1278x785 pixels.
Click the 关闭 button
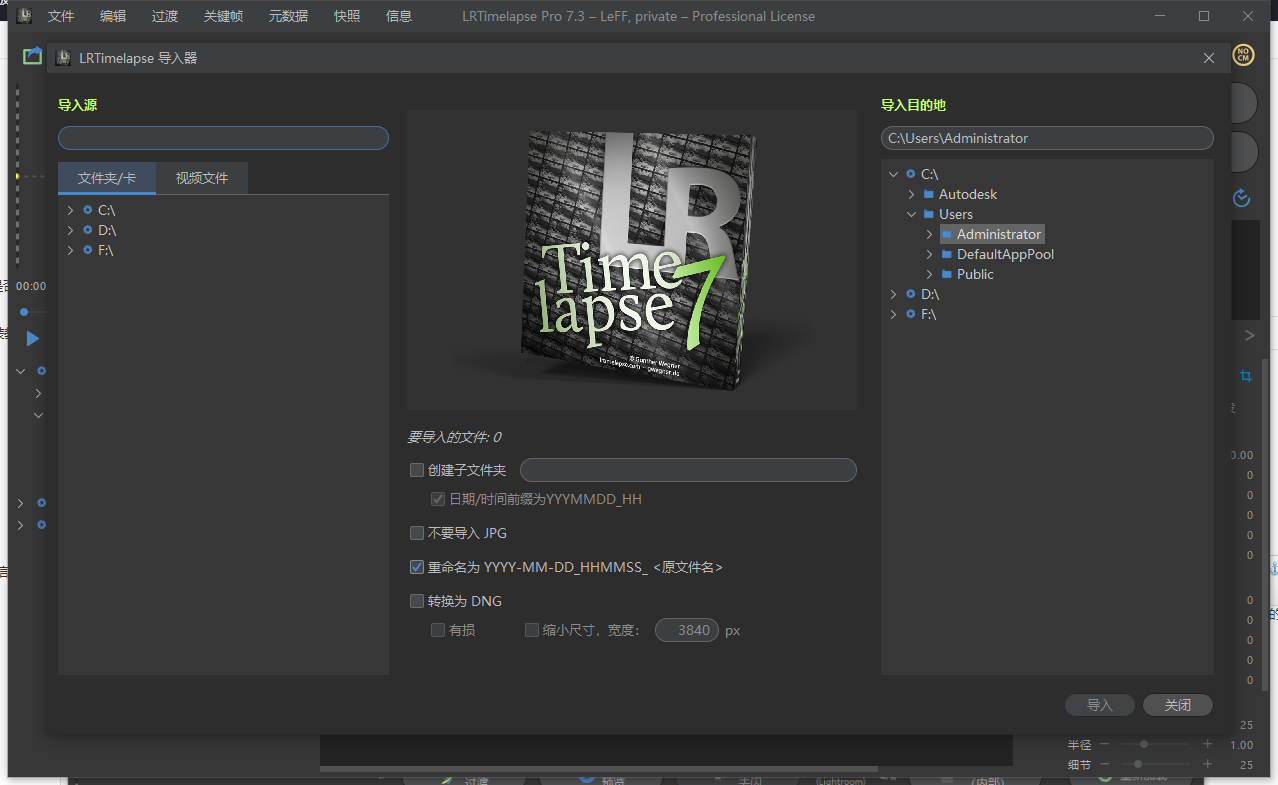[1178, 705]
